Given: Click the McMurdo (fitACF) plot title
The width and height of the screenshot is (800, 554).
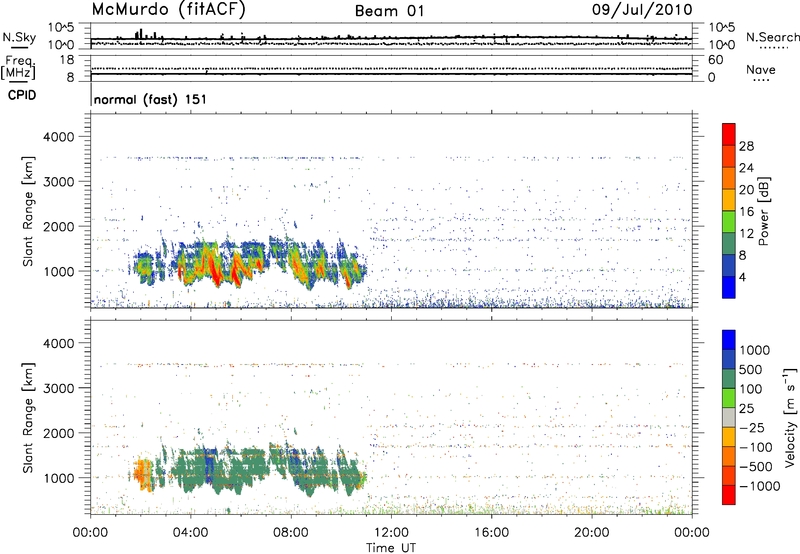Looking at the screenshot, I should pyautogui.click(x=168, y=10).
